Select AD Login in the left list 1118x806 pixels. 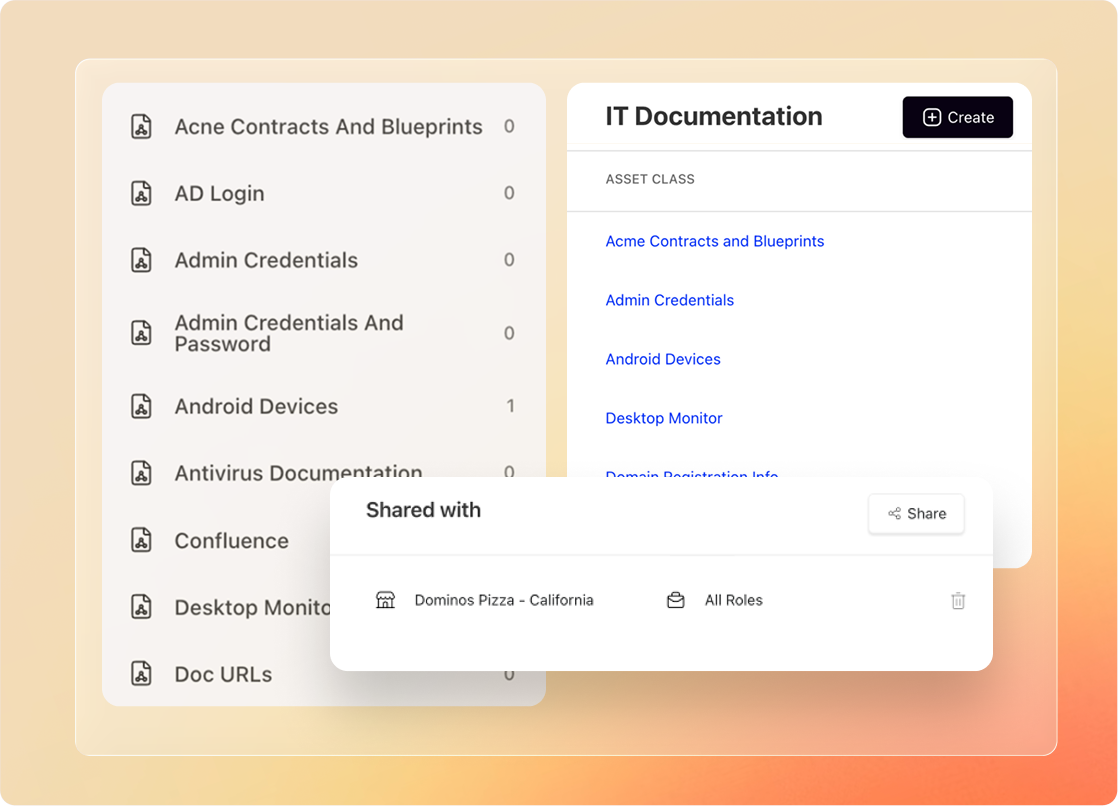pos(219,193)
